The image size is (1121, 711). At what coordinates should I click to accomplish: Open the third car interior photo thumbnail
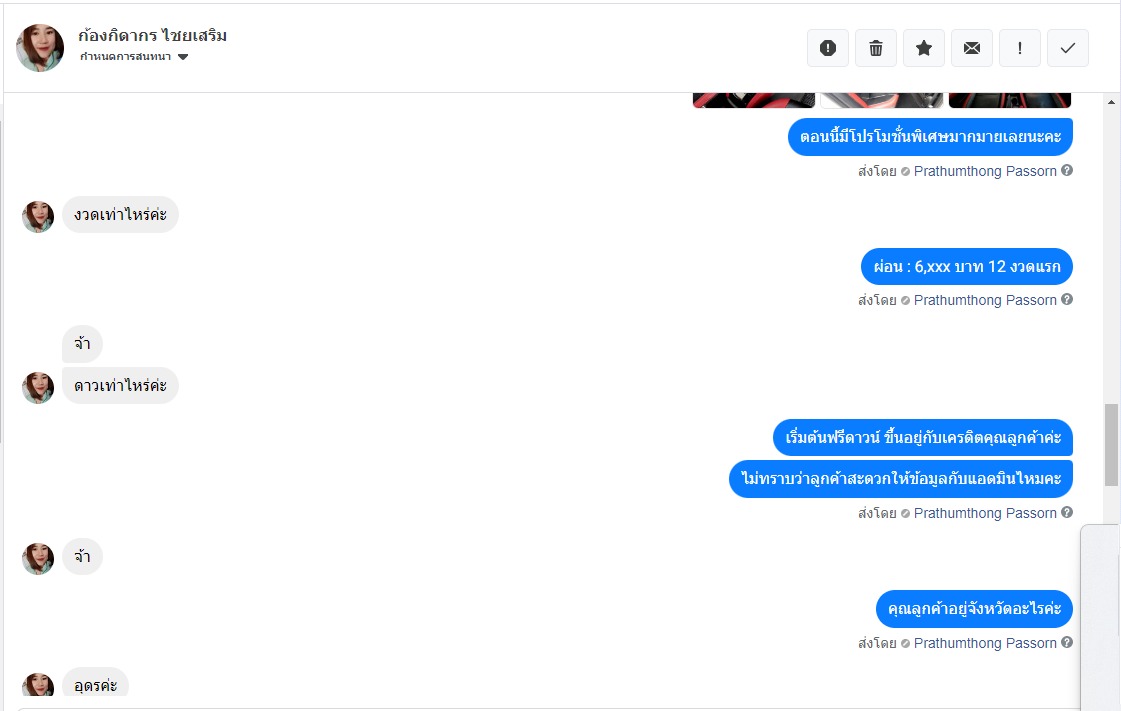coord(1009,100)
